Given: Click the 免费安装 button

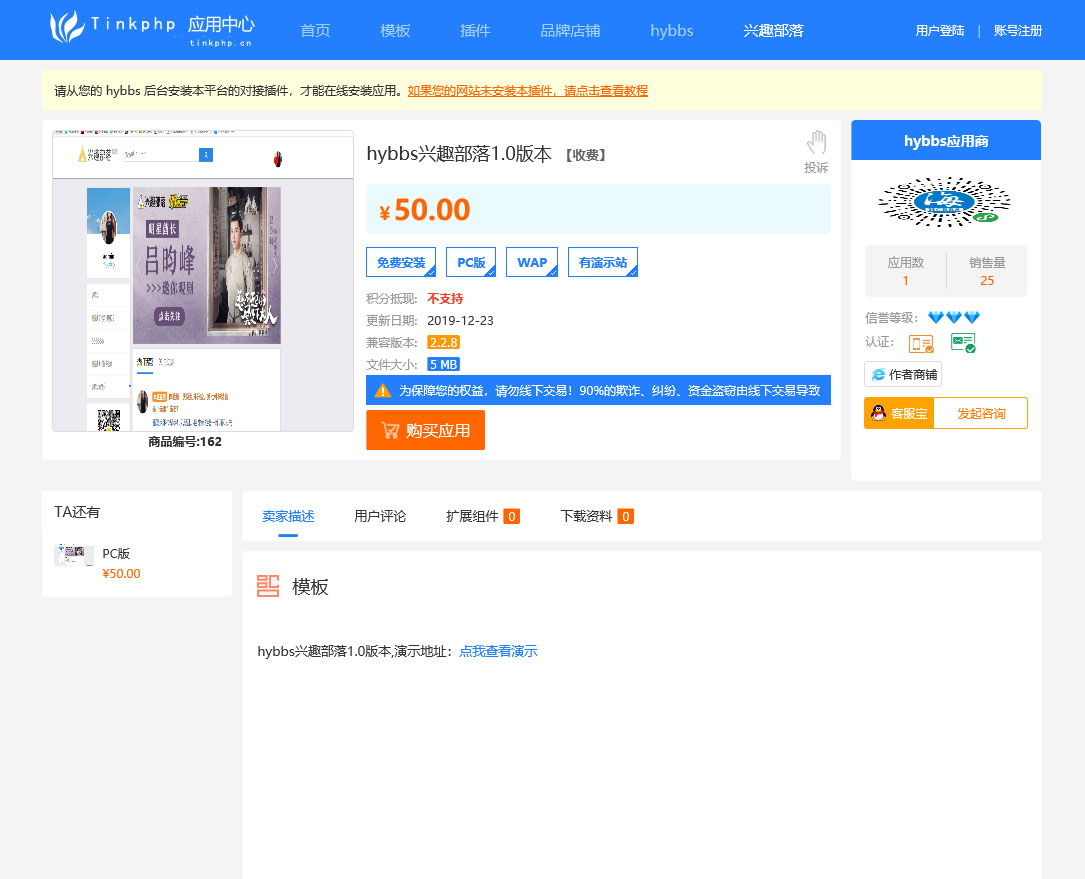Looking at the screenshot, I should (400, 262).
